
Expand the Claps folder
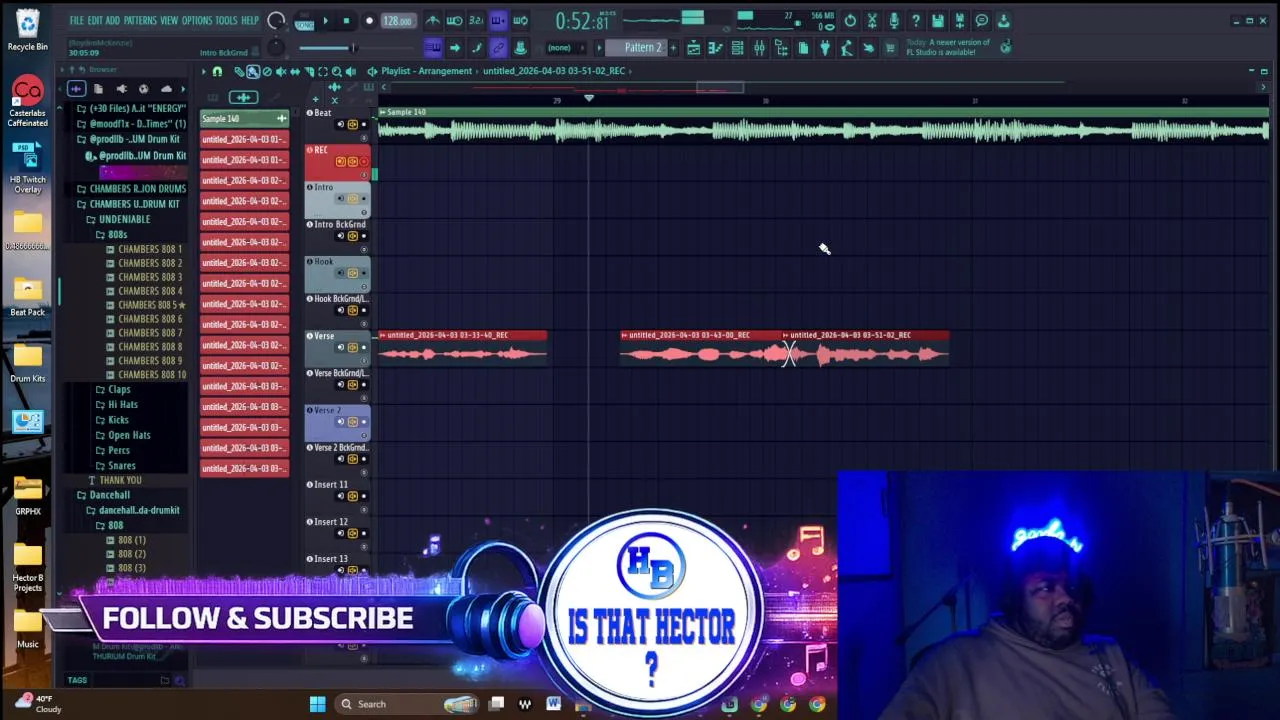click(113, 389)
